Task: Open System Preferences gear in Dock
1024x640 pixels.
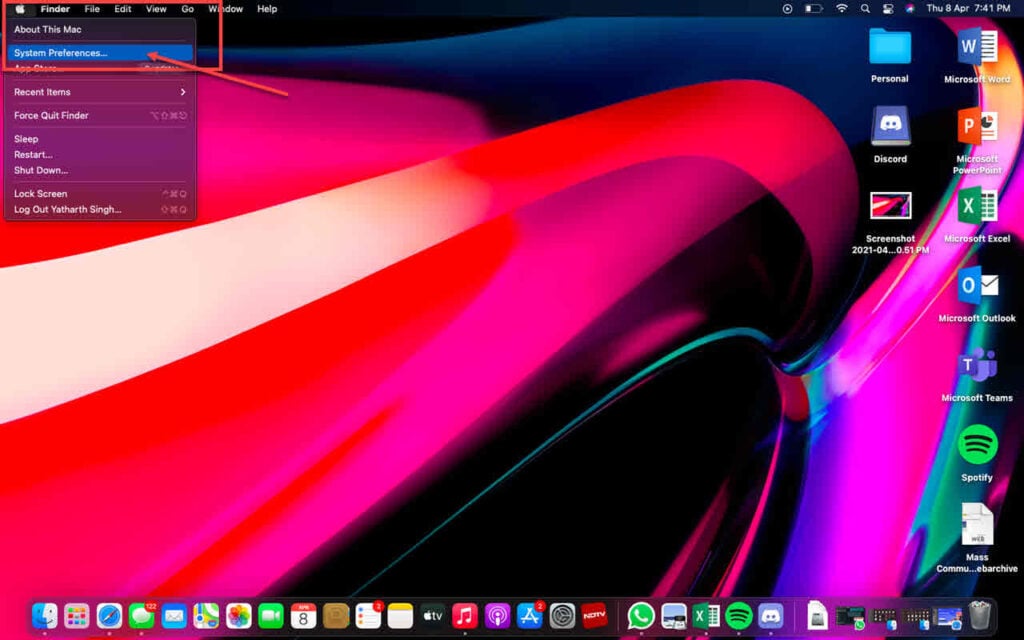Action: click(562, 616)
